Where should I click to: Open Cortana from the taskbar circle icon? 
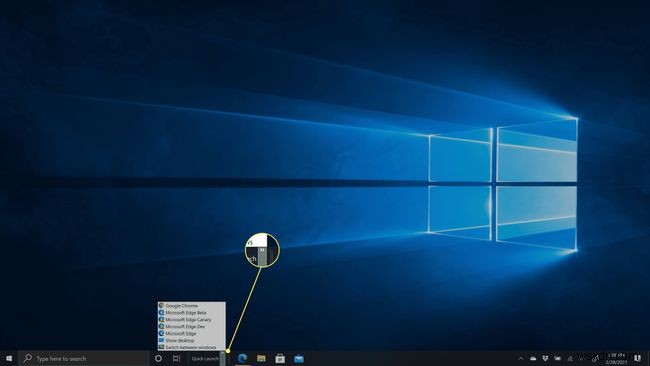tap(158, 359)
